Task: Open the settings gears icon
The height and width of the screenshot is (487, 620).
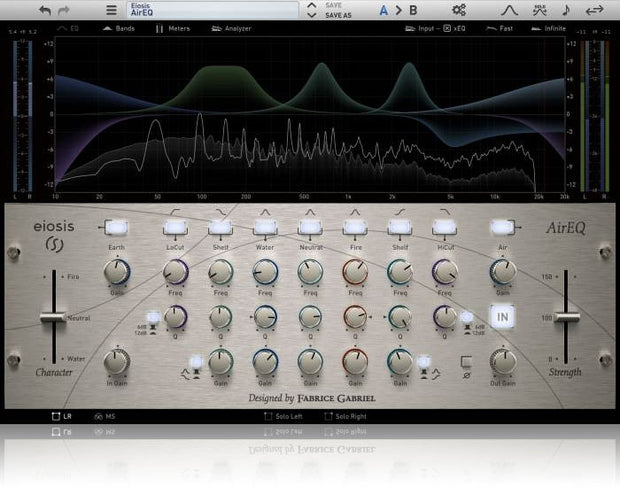Action: point(459,10)
